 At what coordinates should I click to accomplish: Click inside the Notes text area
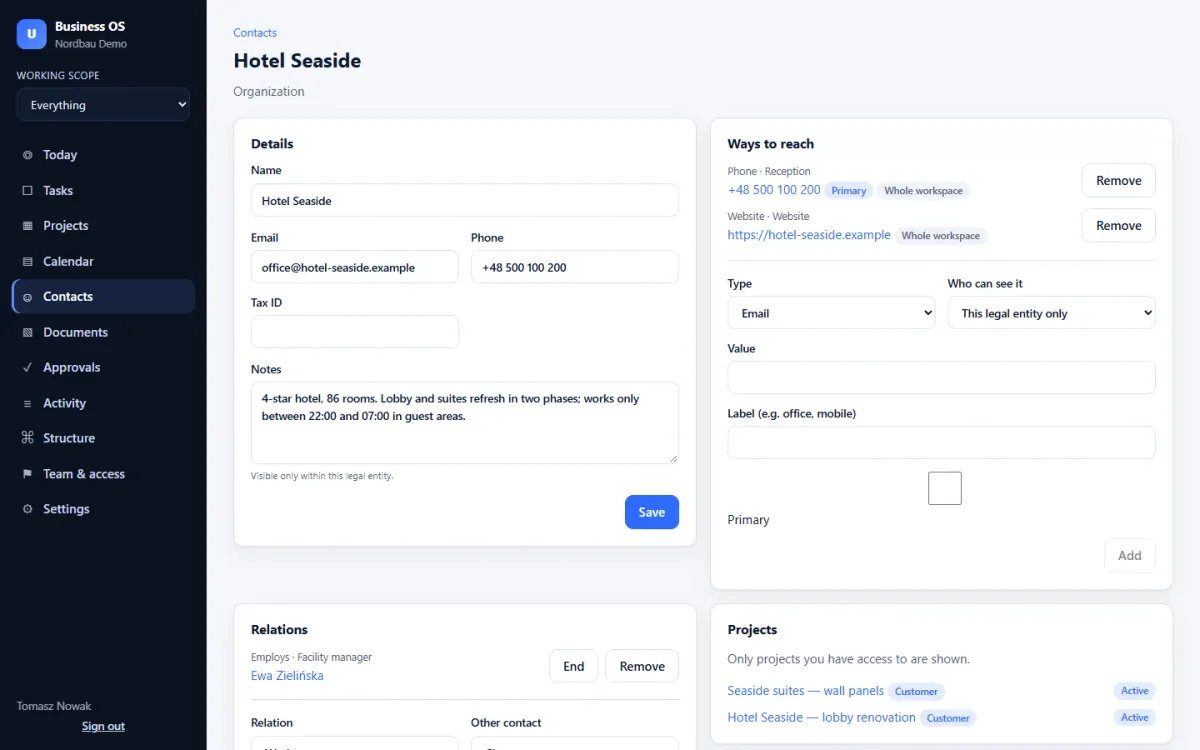(x=465, y=423)
